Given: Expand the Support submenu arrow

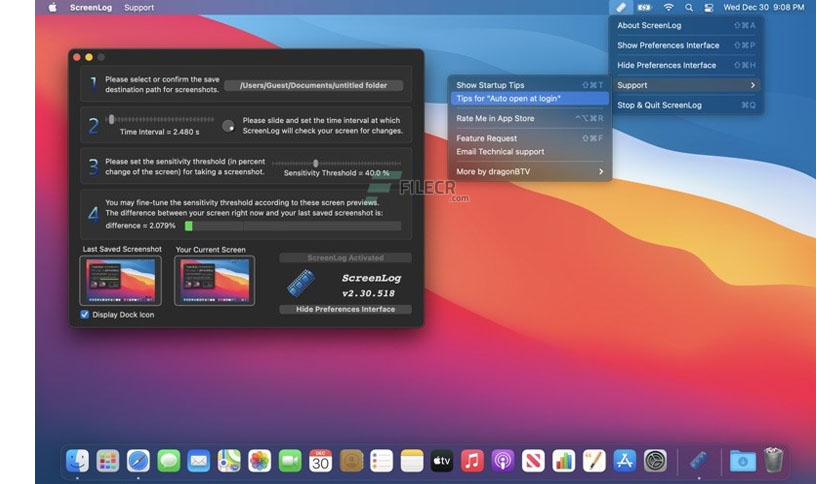Looking at the screenshot, I should click(752, 85).
